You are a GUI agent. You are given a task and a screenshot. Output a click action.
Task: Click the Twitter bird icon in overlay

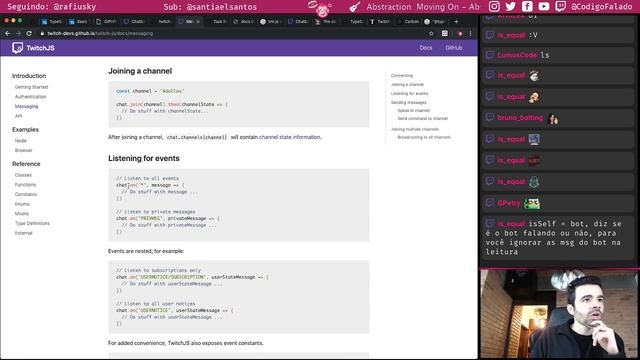click(511, 6)
